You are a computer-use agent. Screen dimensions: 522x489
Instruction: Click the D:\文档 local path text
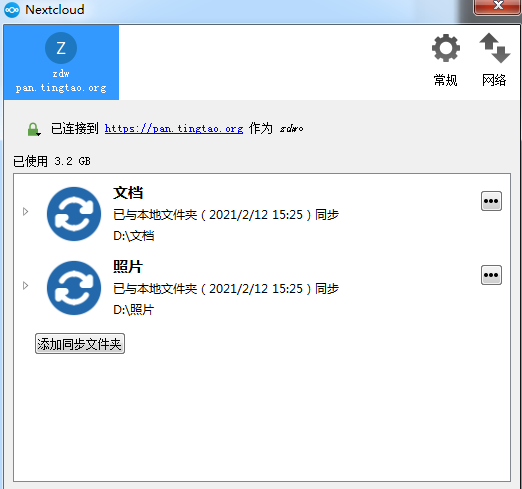coord(134,236)
